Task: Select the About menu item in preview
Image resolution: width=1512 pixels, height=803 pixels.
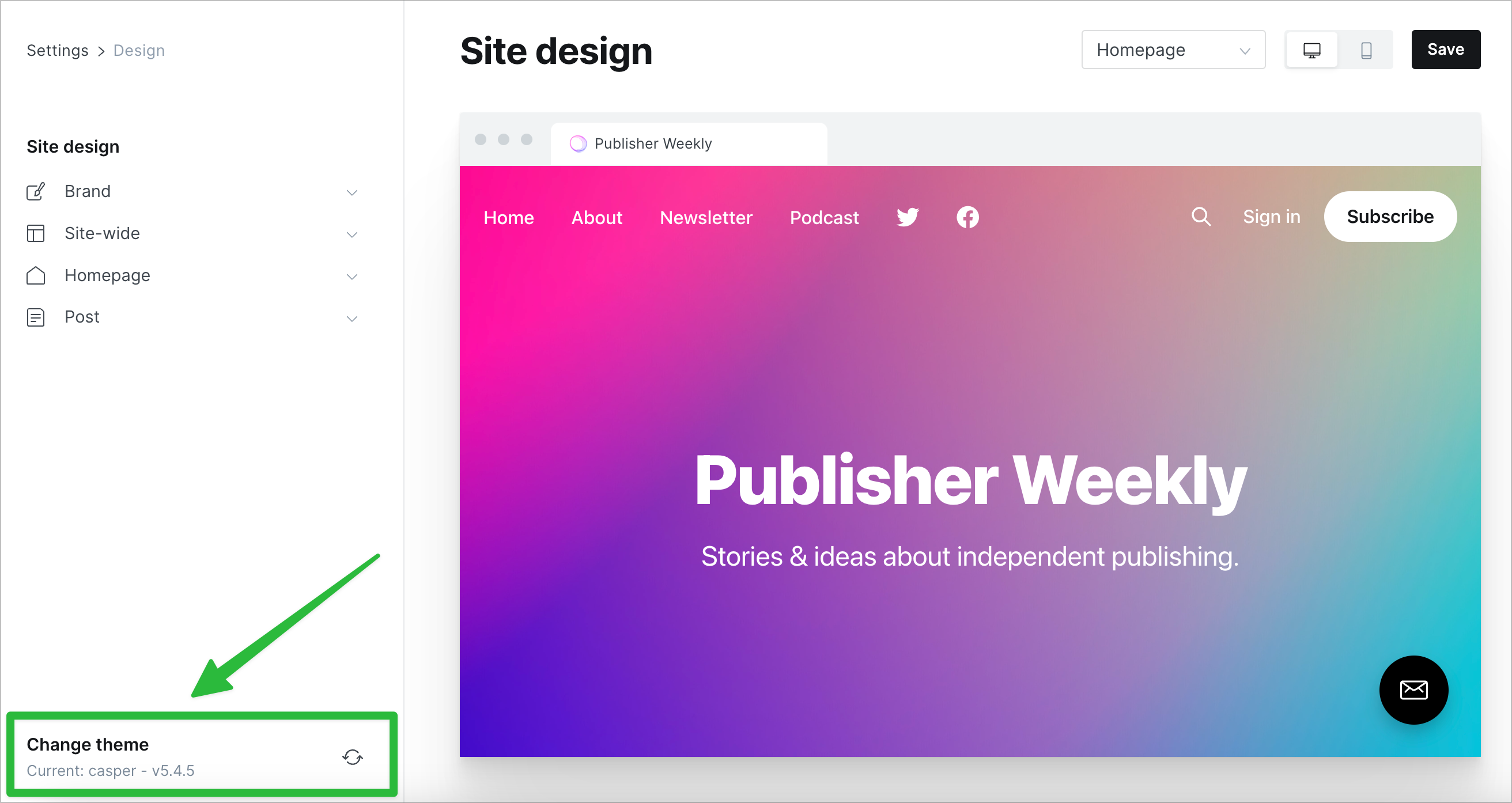Action: click(x=597, y=217)
